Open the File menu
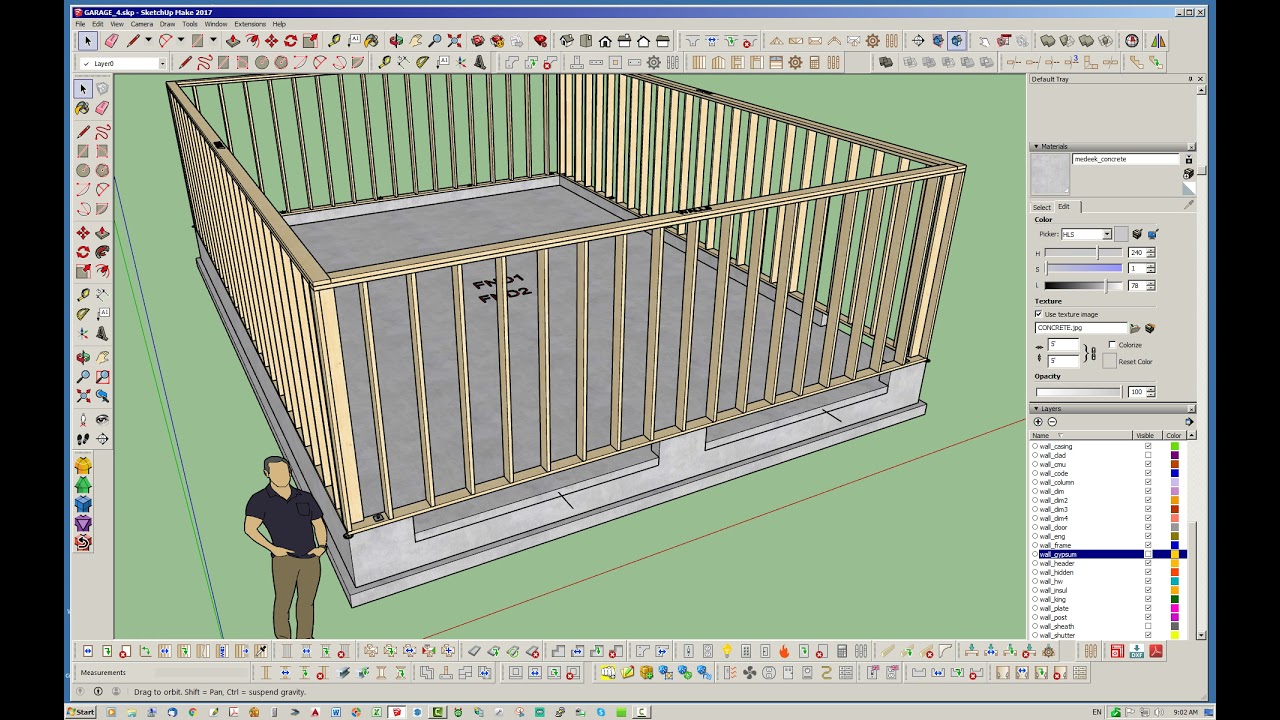This screenshot has width=1280, height=720. pos(81,24)
